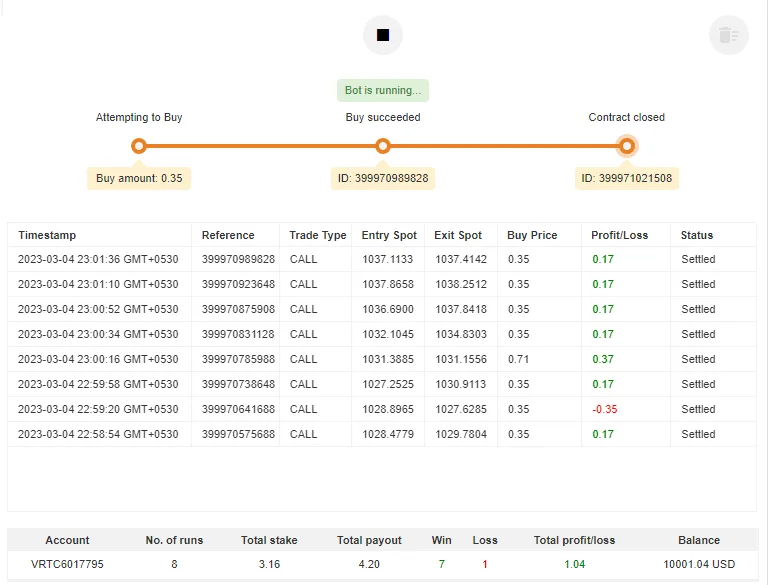Click total payout value 4.20

point(369,564)
